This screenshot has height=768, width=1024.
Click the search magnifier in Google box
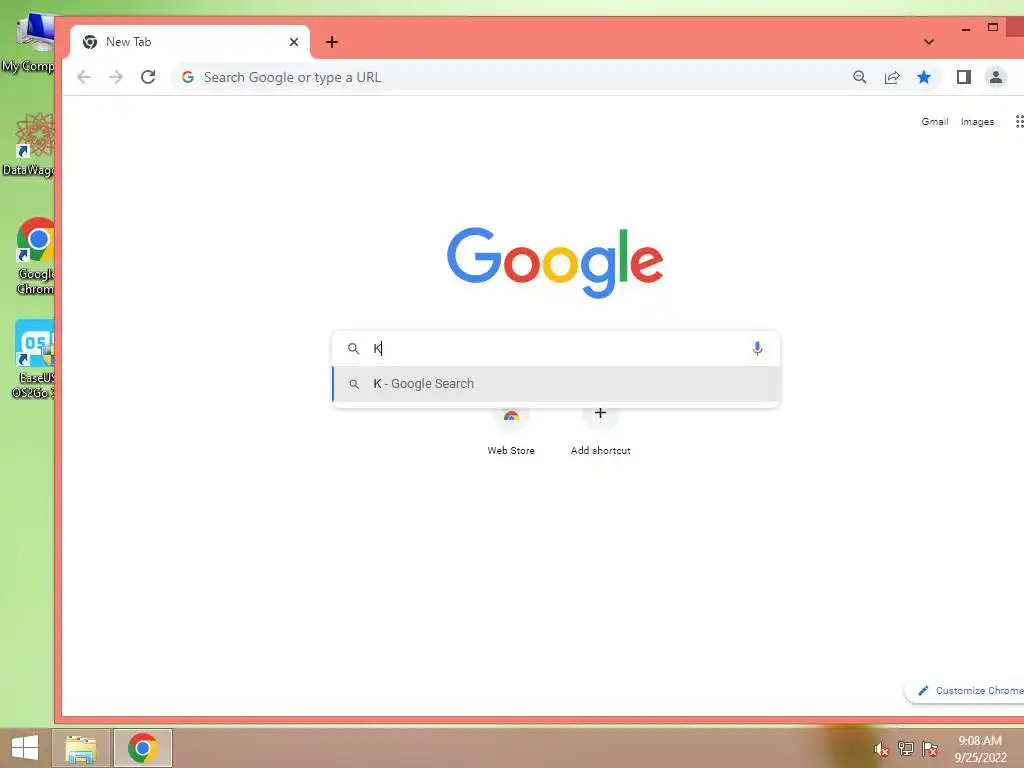[353, 349]
